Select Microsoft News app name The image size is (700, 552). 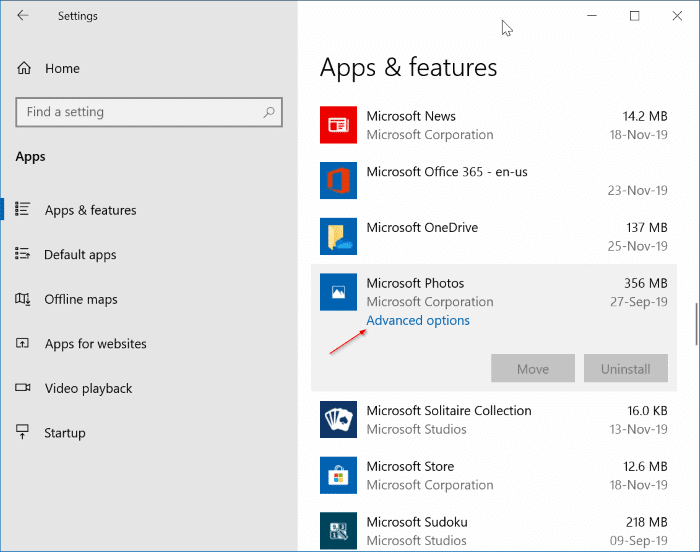point(411,116)
